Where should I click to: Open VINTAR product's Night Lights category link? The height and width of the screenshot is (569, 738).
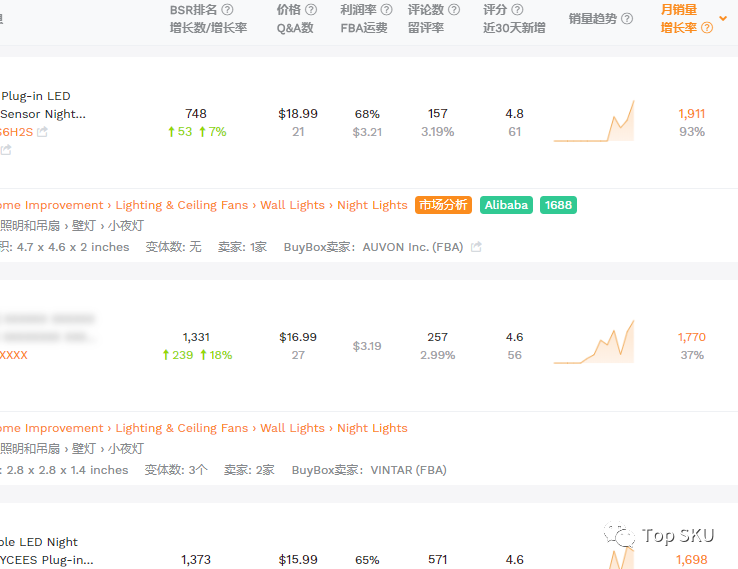372,428
